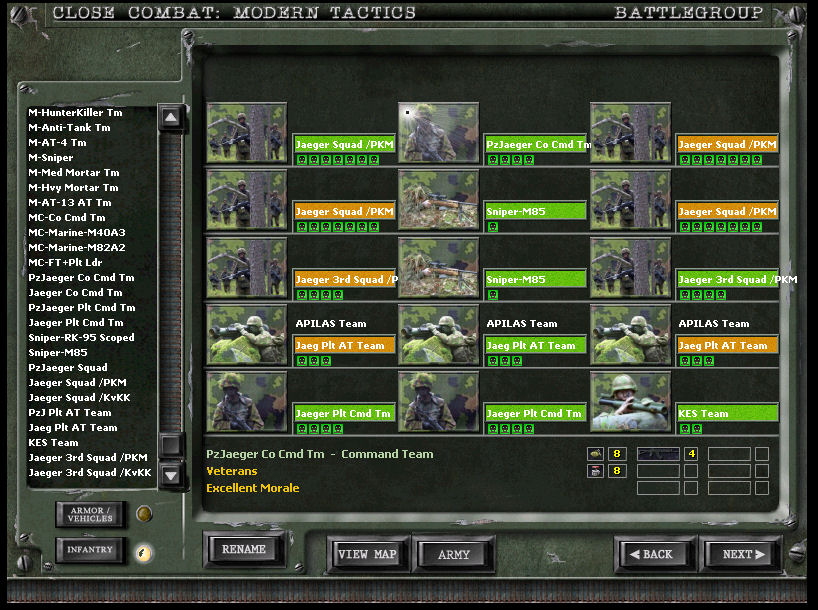Viewport: 818px width, 610px height.
Task: Click the Veterans experience text
Action: click(x=232, y=471)
